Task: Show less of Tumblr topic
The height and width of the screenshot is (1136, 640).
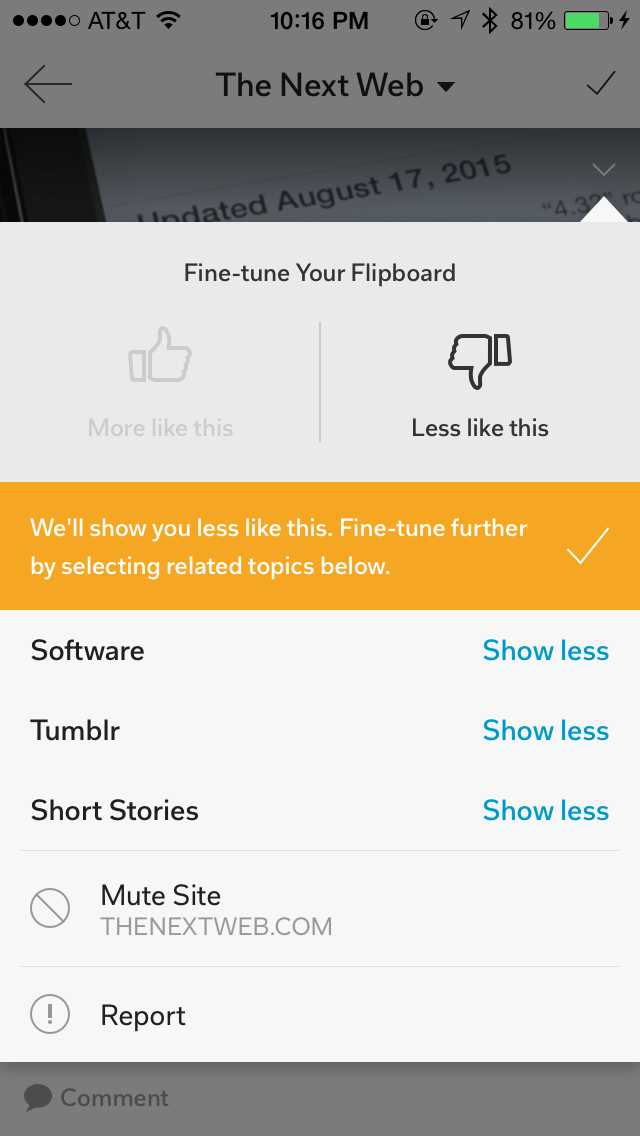Action: [x=545, y=731]
